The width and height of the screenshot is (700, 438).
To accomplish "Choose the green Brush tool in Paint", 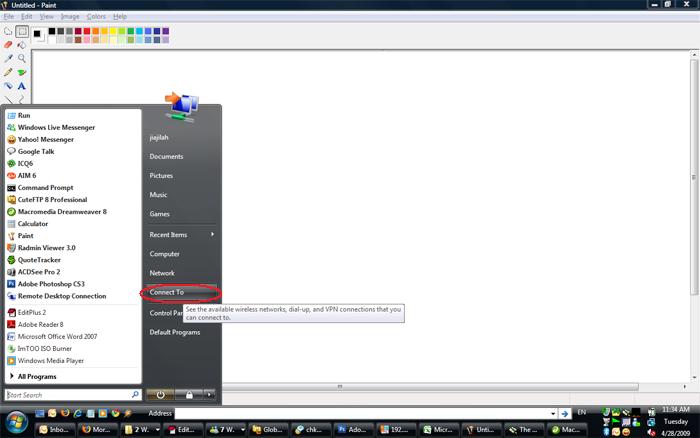I will [x=21, y=72].
